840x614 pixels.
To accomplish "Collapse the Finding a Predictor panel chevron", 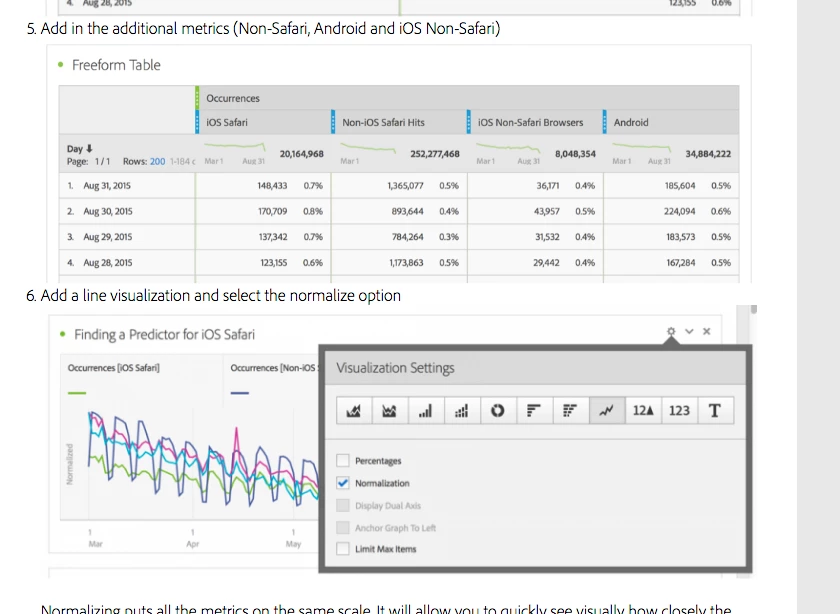I will (x=689, y=331).
